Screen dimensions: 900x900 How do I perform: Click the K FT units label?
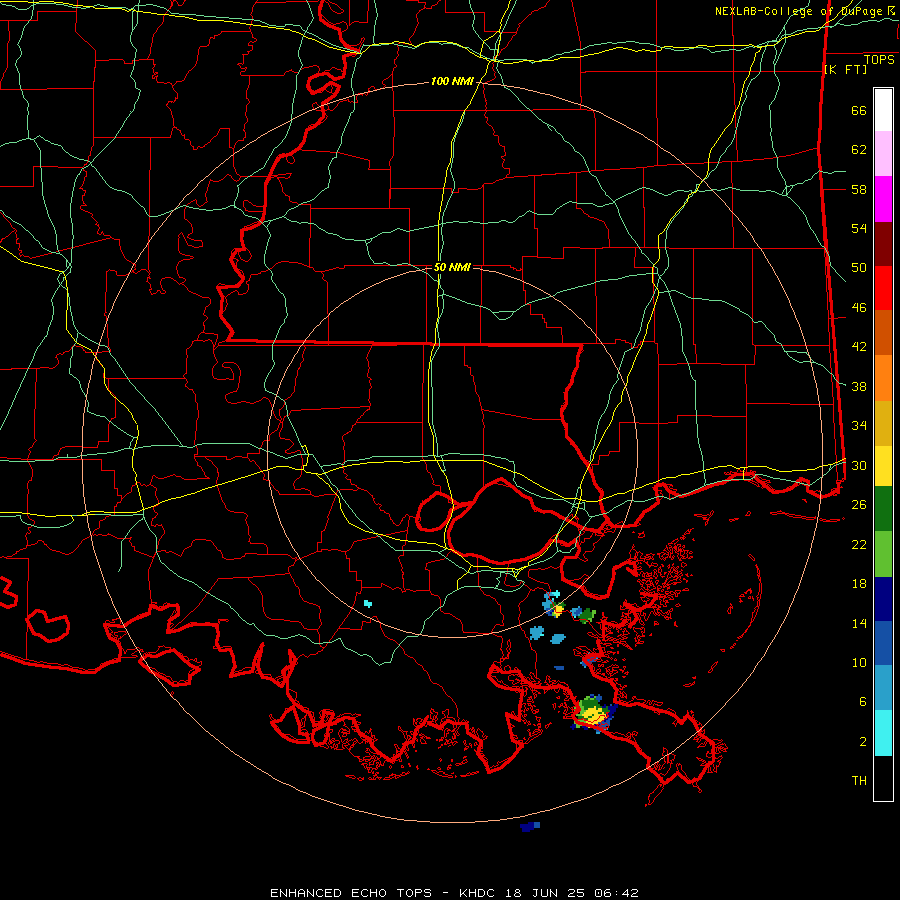coord(845,70)
